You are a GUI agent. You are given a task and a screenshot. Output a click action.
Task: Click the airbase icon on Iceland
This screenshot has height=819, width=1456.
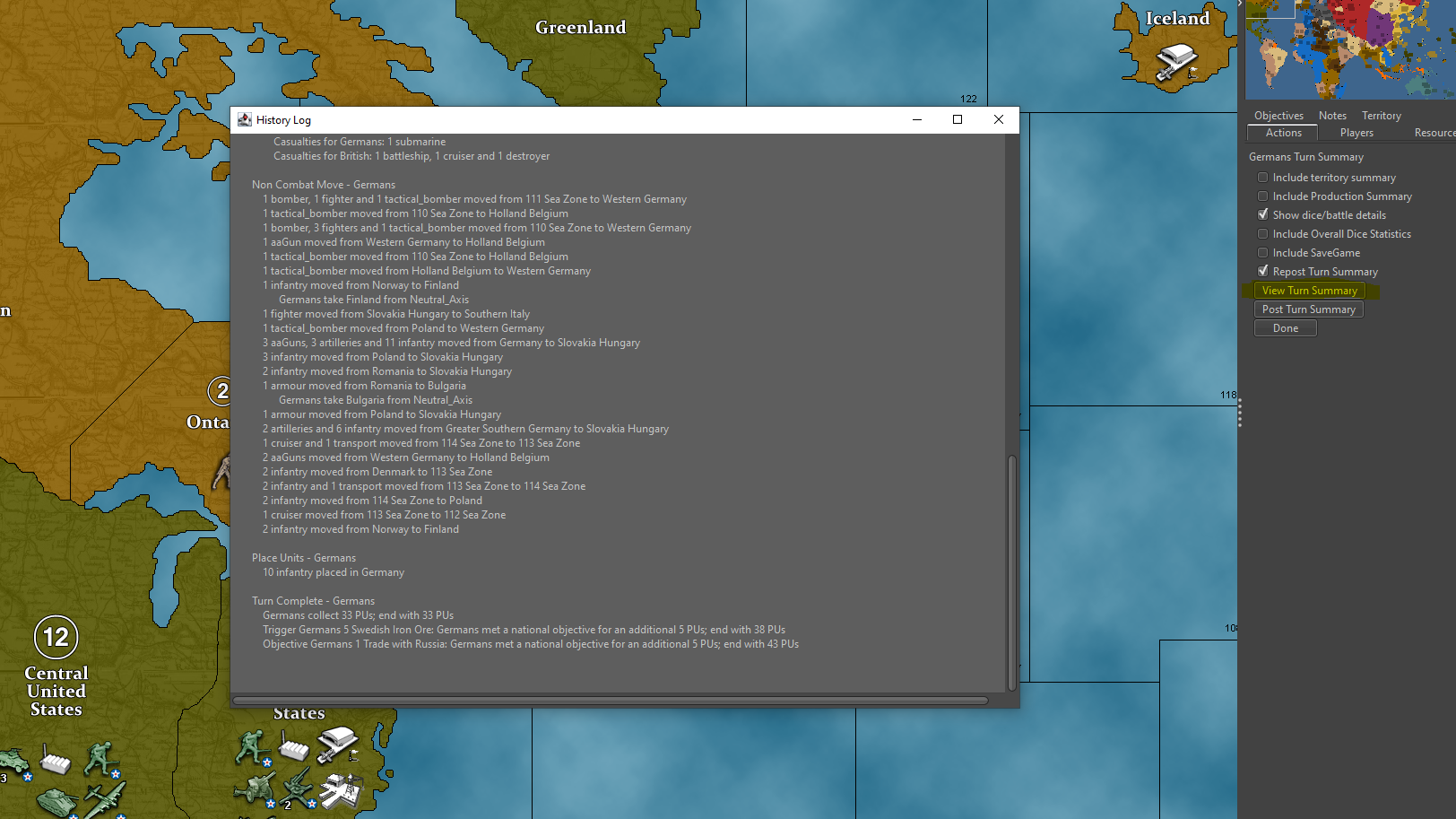tap(1176, 63)
